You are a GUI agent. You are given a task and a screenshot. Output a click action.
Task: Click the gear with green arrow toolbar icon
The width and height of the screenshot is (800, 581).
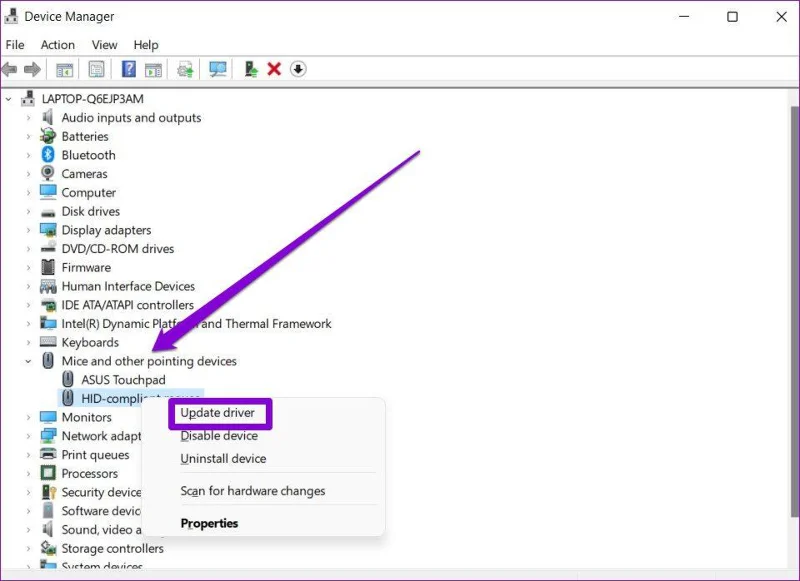[x=185, y=69]
